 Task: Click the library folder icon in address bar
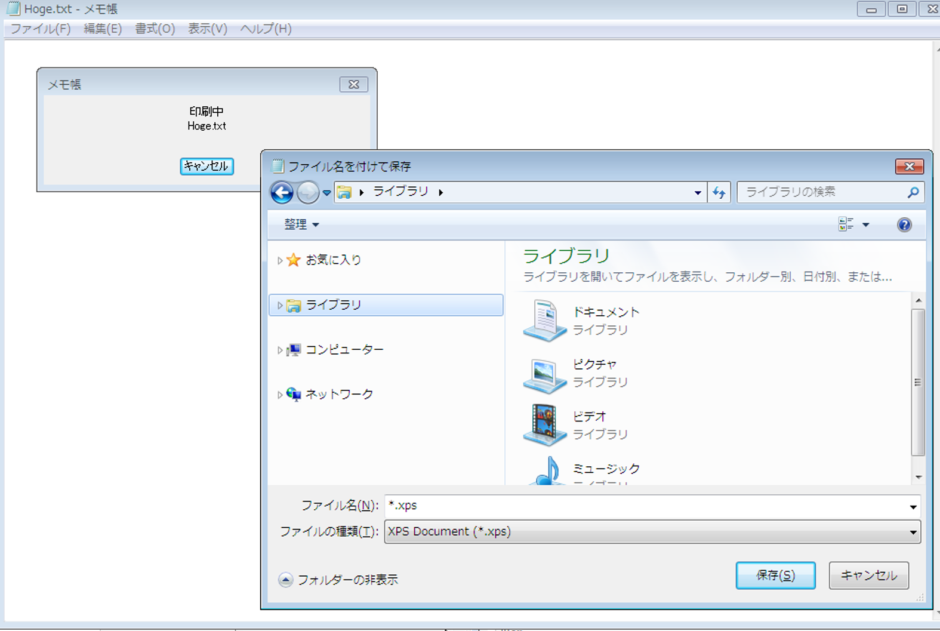tap(344, 192)
